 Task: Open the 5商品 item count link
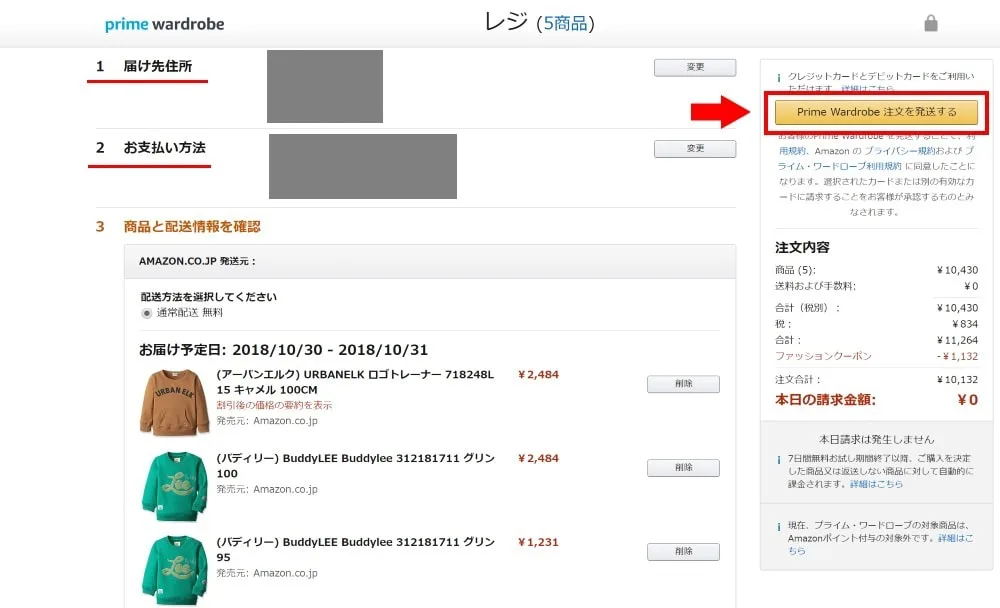(x=565, y=23)
